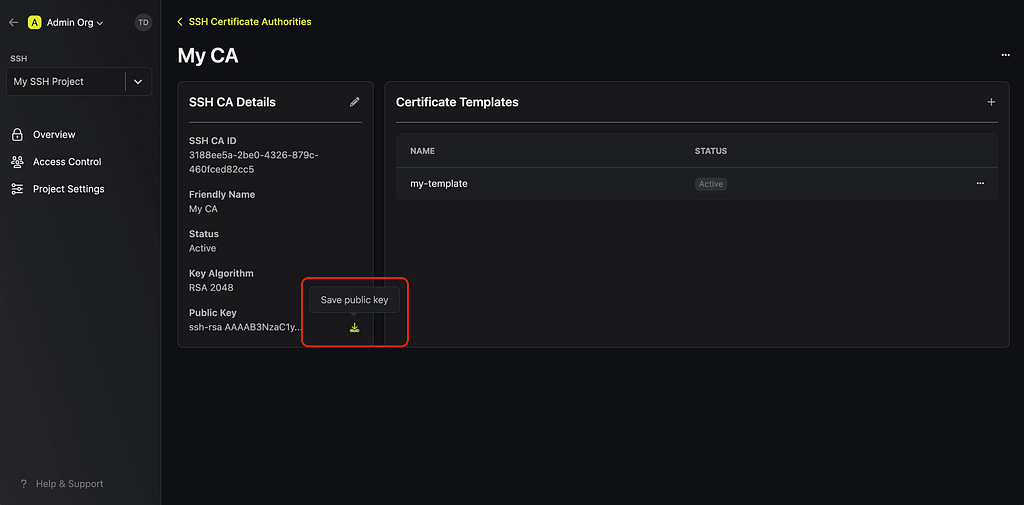Select the SSH CA ID value
1024x505 pixels.
[x=254, y=162]
